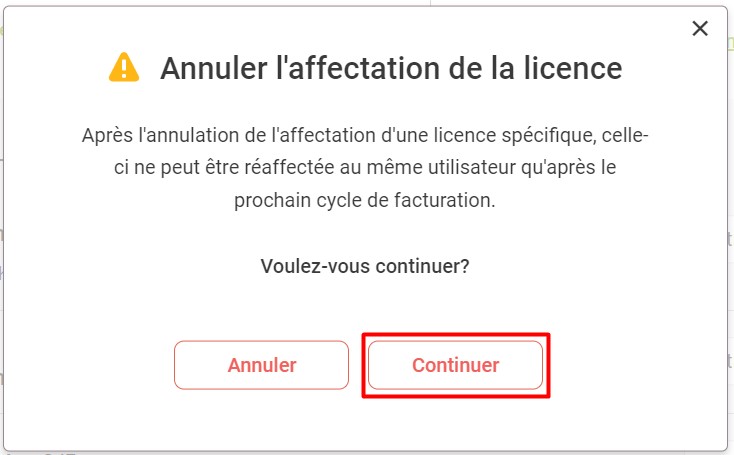This screenshot has height=455, width=734.
Task: Close the dialog with the X icon
Action: (x=700, y=29)
